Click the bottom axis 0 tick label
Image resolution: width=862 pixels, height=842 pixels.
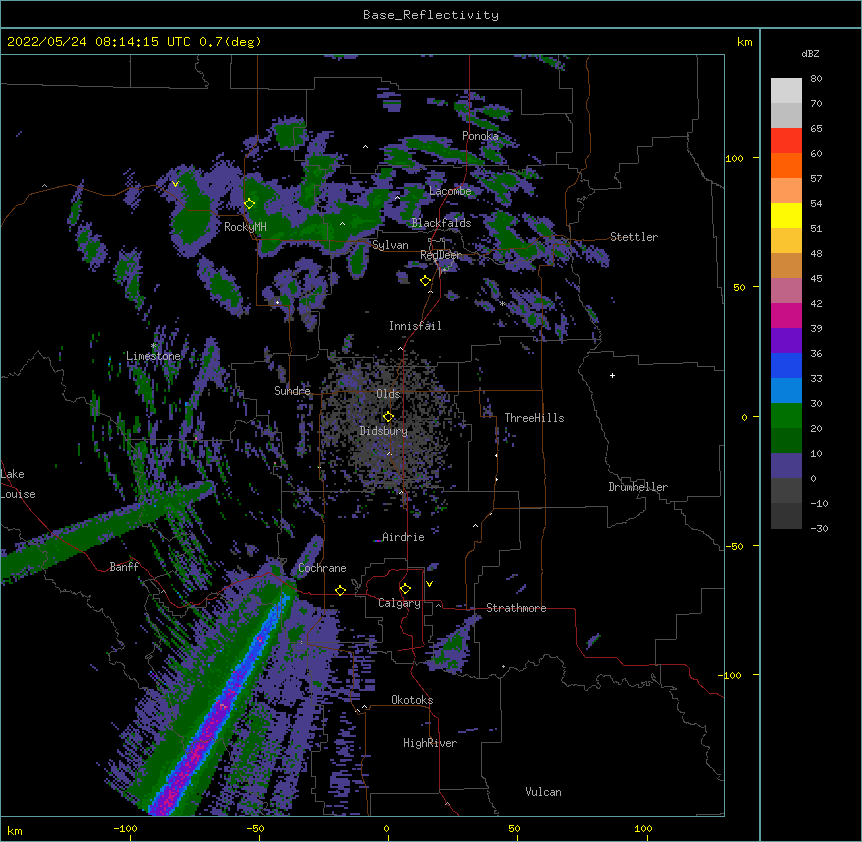(x=386, y=828)
